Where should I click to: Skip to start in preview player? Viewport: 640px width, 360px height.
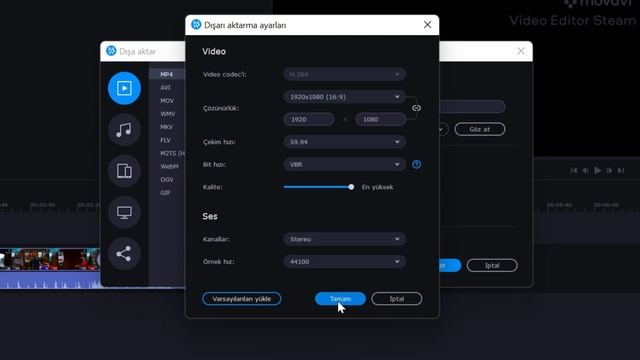tap(573, 171)
